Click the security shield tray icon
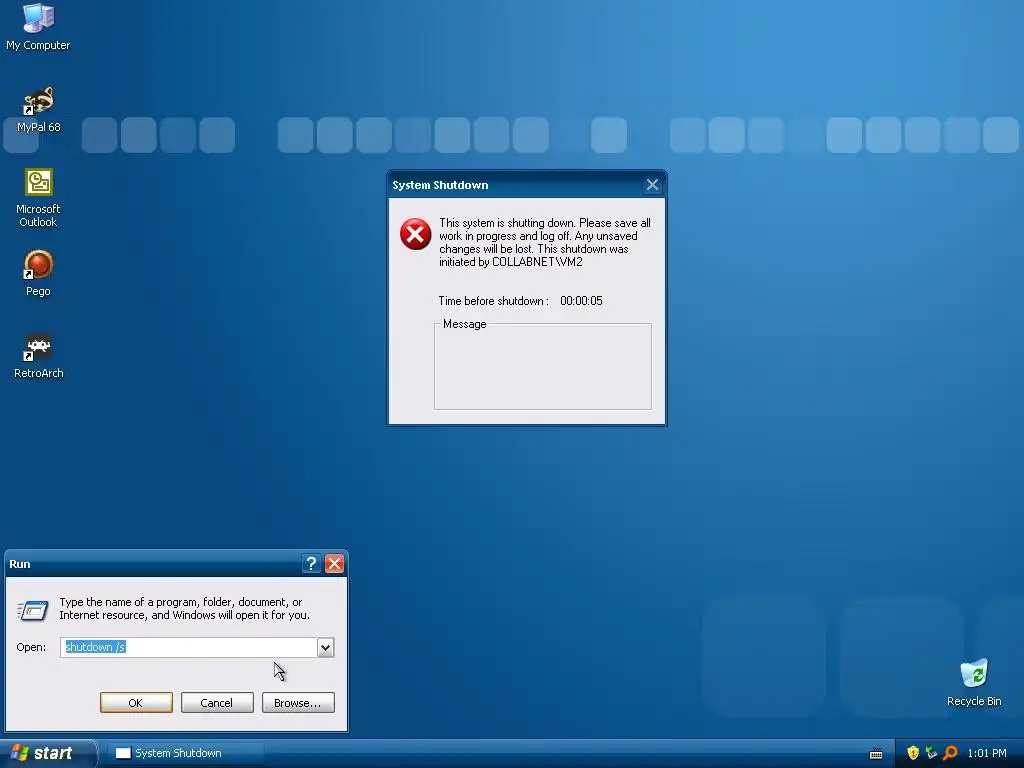Image resolution: width=1024 pixels, height=768 pixels. click(913, 753)
